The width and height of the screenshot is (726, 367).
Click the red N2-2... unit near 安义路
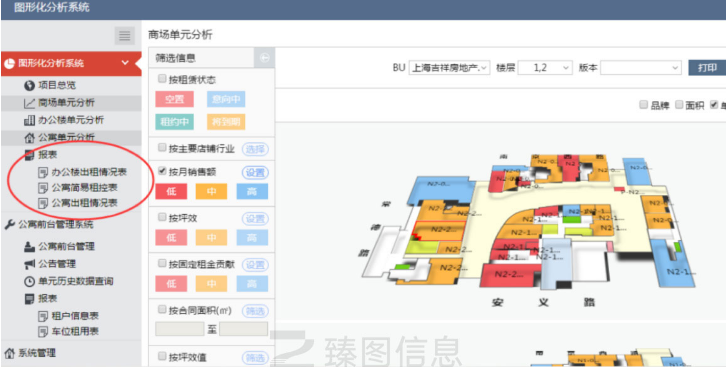pyautogui.click(x=509, y=275)
